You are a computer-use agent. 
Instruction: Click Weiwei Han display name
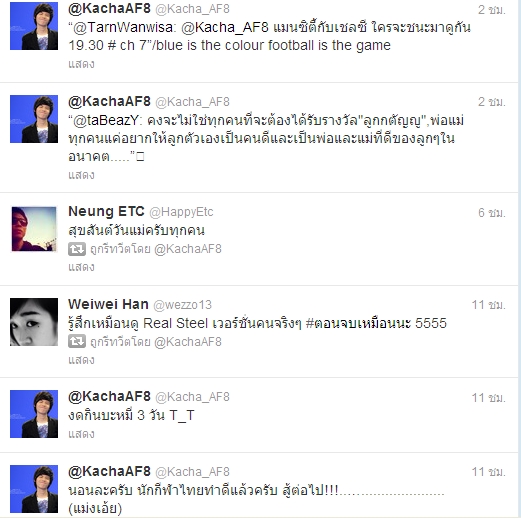(x=108, y=304)
